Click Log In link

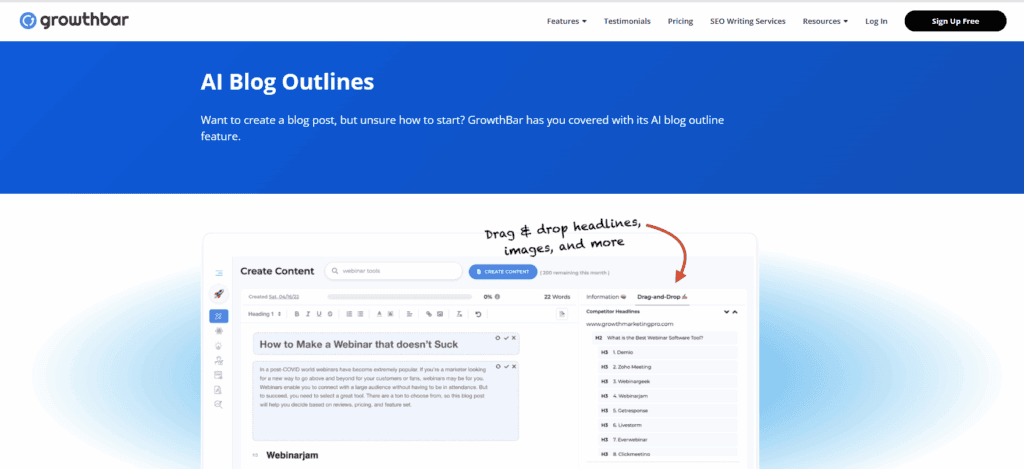coord(876,21)
